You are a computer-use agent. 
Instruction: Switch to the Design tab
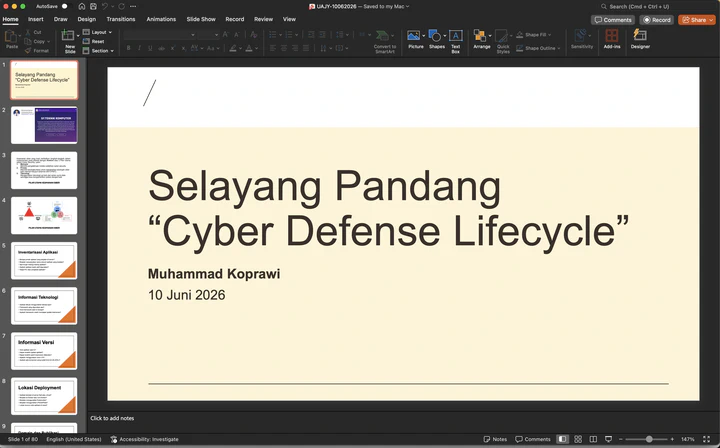pyautogui.click(x=87, y=19)
